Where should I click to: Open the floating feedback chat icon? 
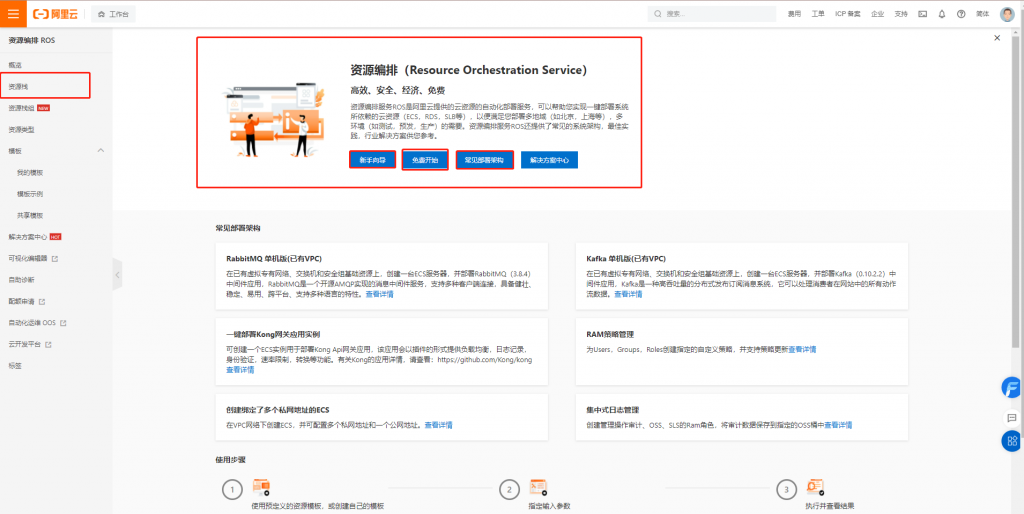coord(1012,417)
